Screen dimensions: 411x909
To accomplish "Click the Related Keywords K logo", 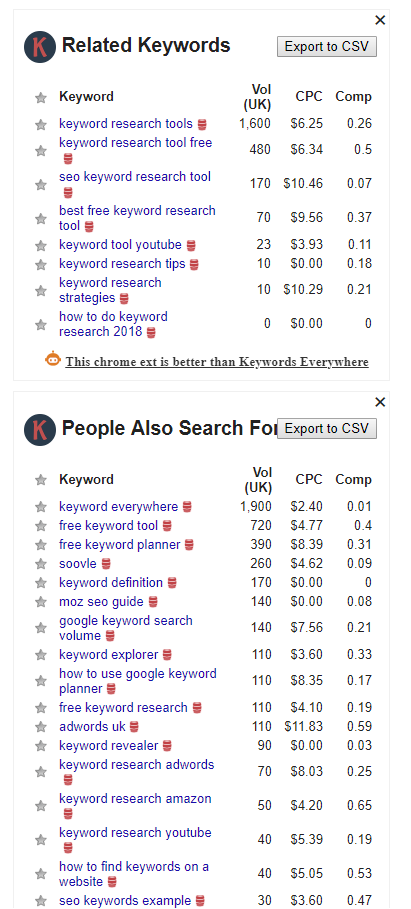I will 39,46.
